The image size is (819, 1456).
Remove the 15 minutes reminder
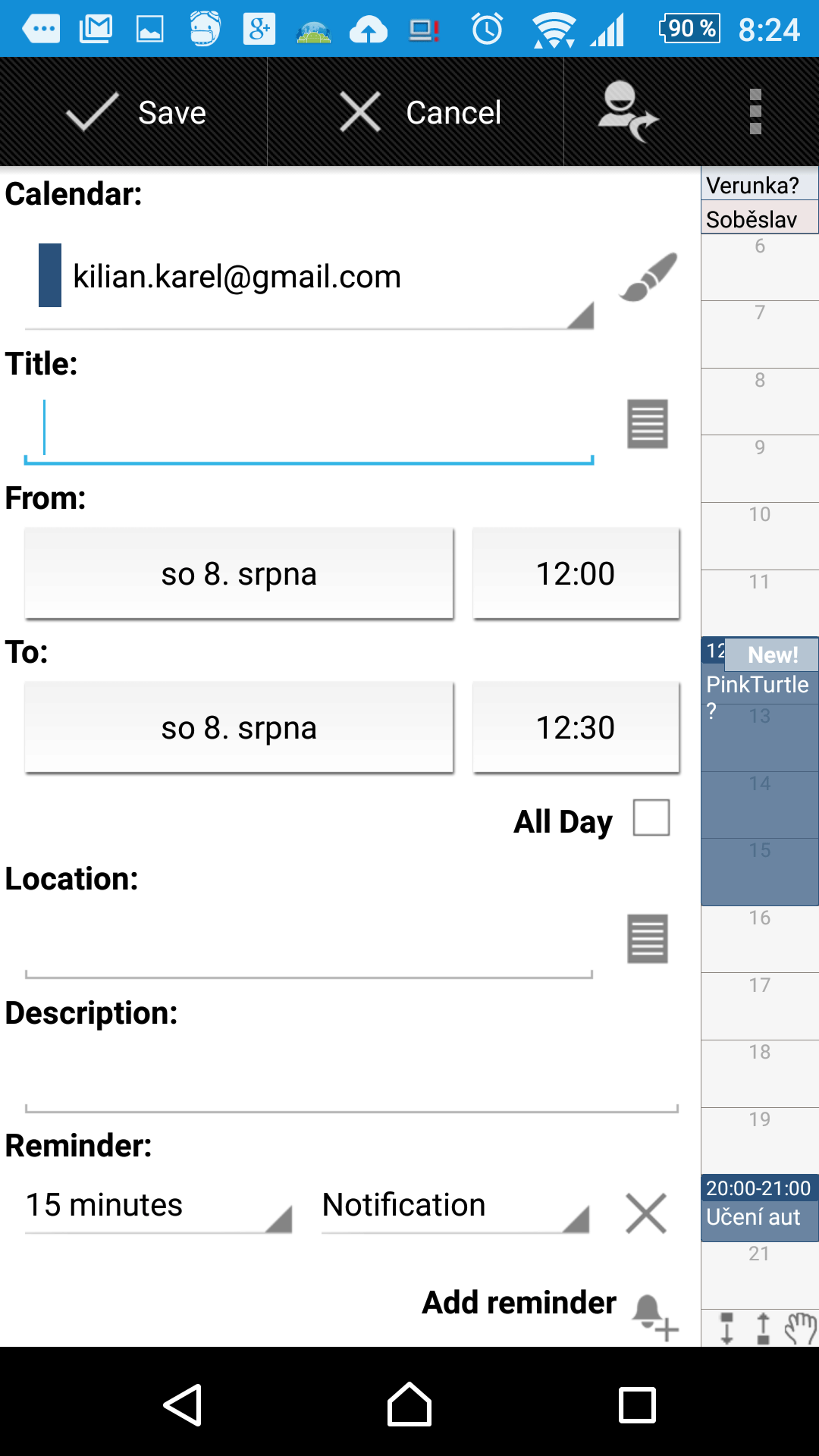646,1213
